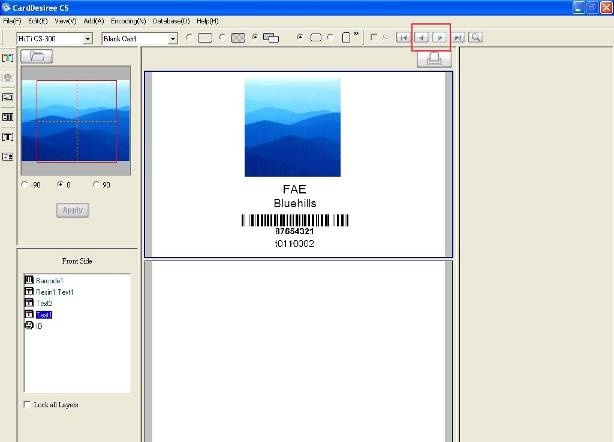Go to the previous database record

pyautogui.click(x=421, y=38)
